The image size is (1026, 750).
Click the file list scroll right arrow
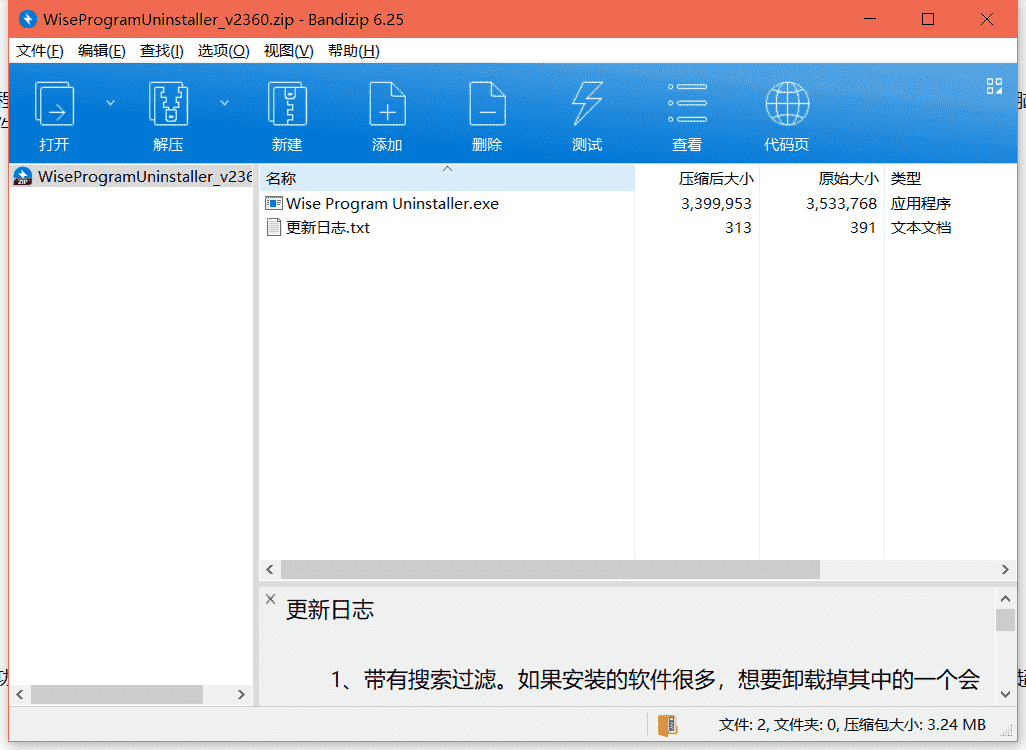[1006, 569]
